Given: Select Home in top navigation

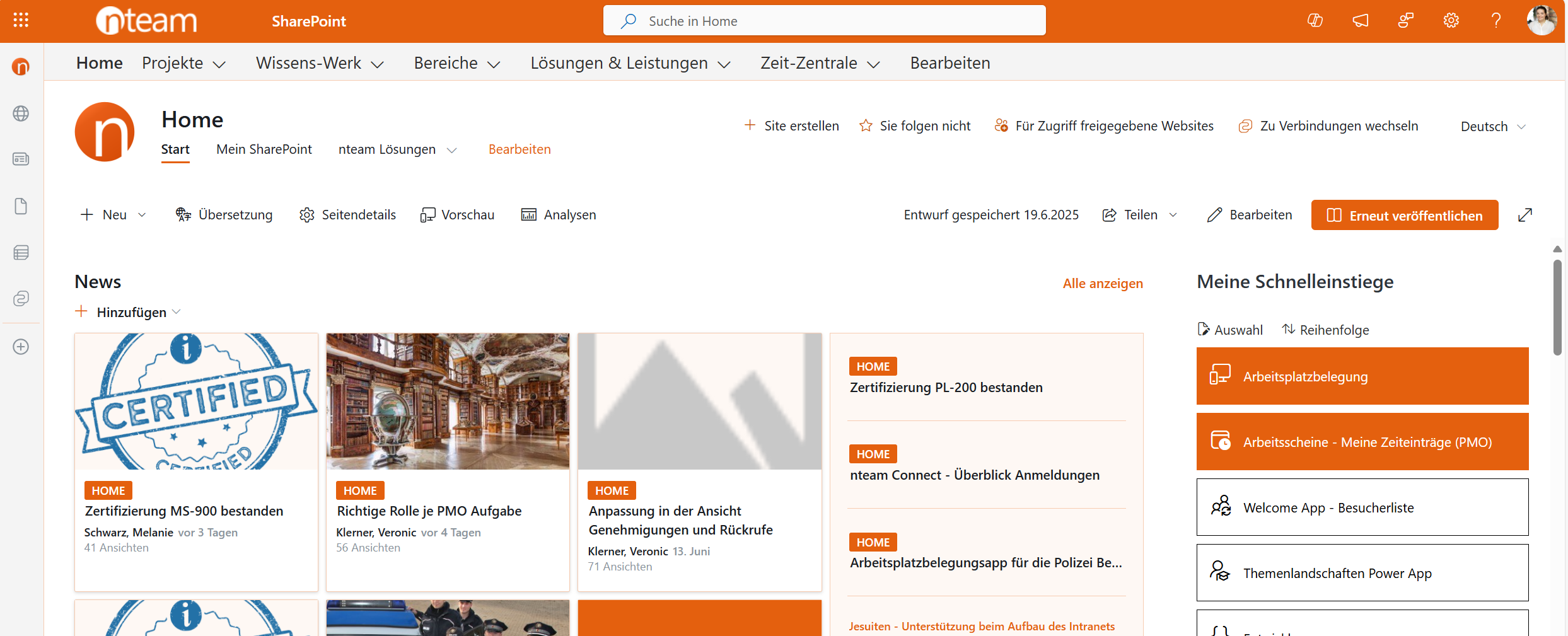Looking at the screenshot, I should coord(100,63).
